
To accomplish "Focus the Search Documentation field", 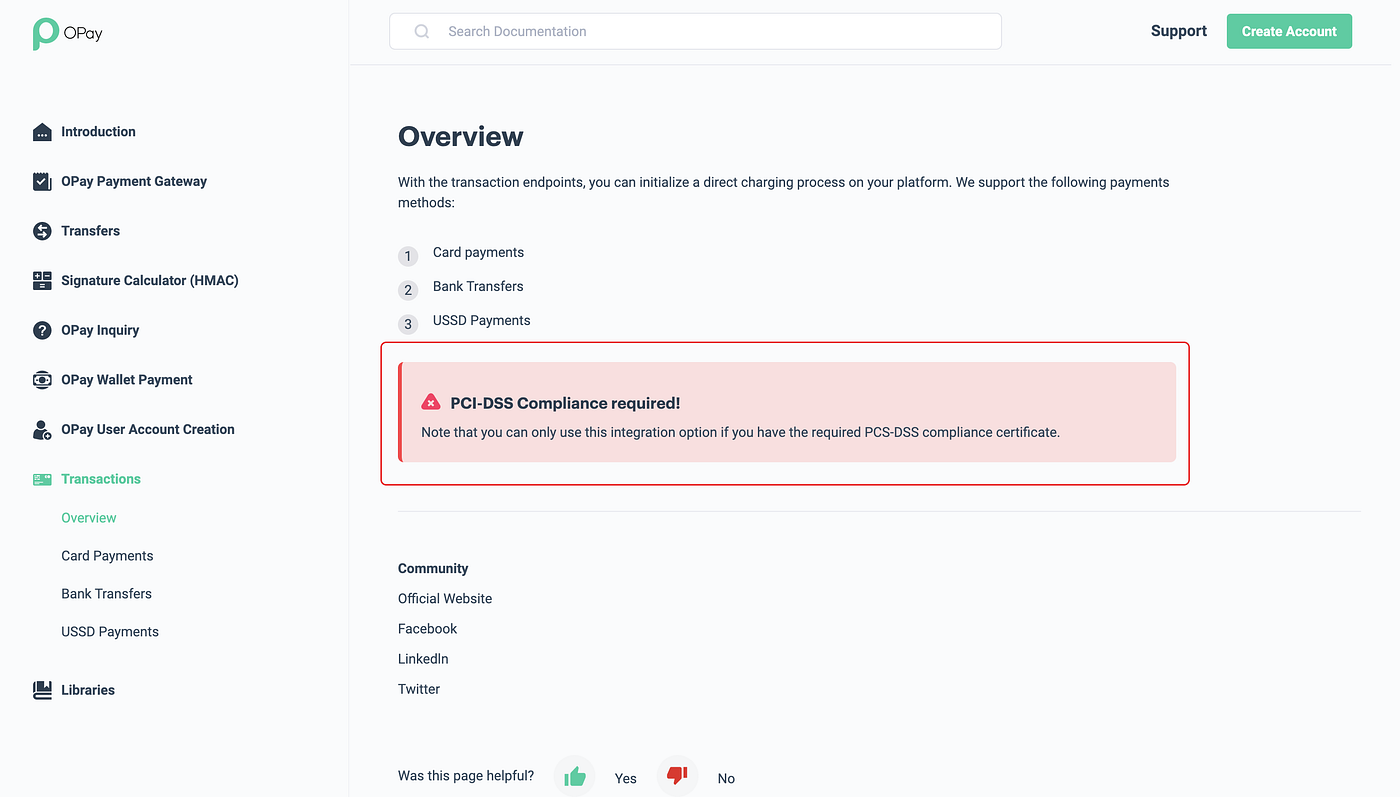I will (695, 31).
